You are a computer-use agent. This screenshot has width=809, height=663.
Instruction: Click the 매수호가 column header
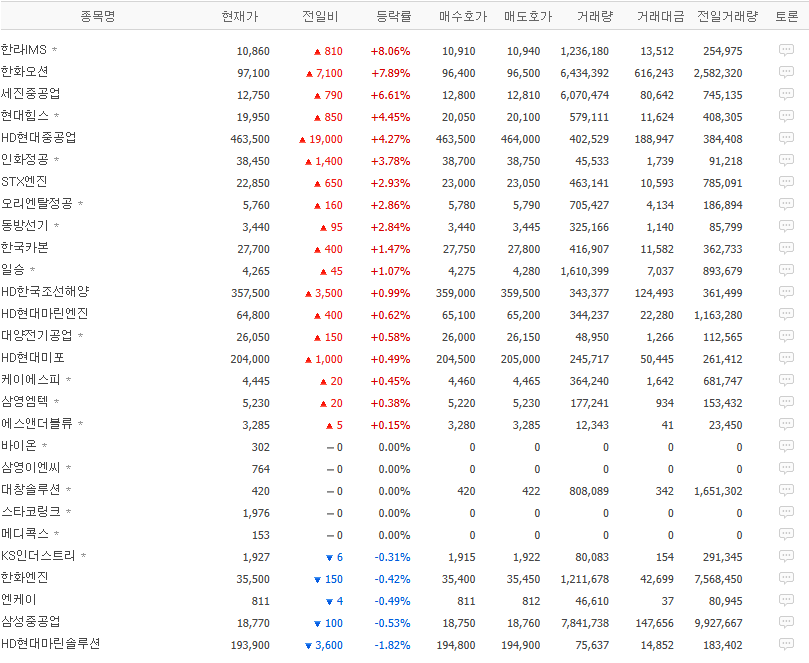463,17
